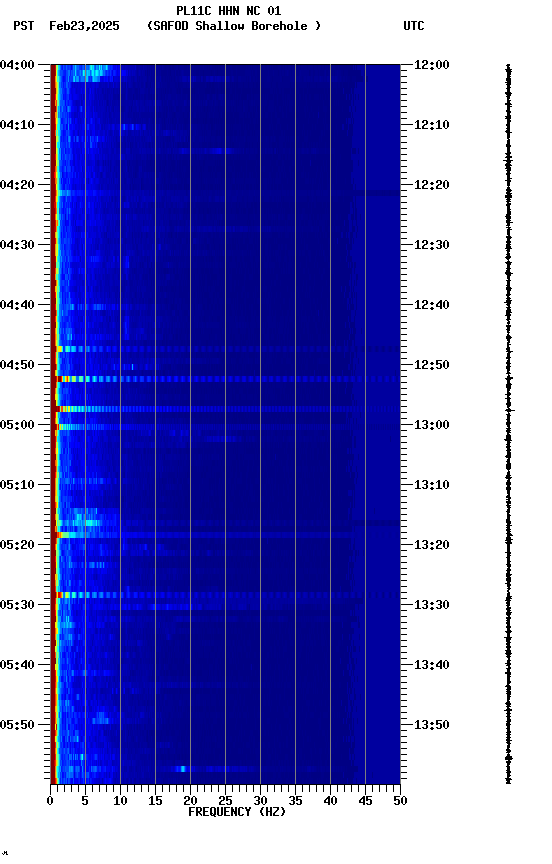Click the 04:20 PST time label

point(17,185)
